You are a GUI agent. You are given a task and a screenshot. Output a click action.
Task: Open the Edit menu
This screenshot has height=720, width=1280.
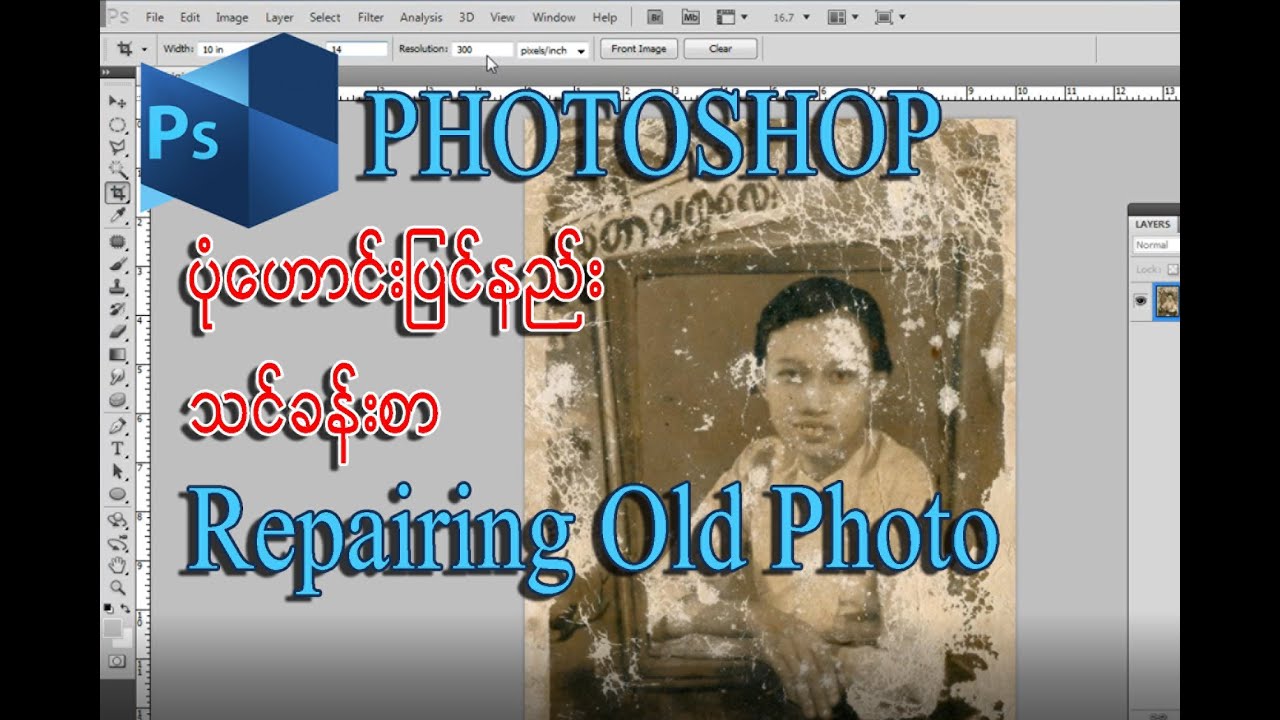pos(190,18)
